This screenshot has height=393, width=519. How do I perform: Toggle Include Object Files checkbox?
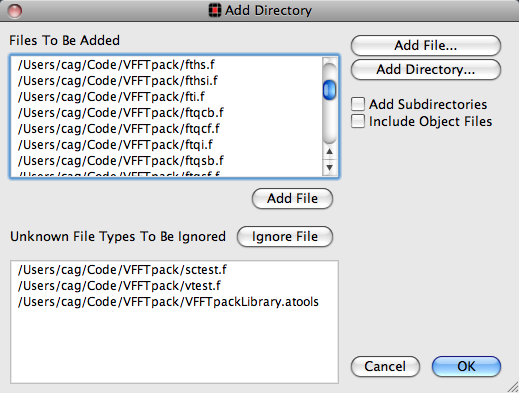coord(358,121)
